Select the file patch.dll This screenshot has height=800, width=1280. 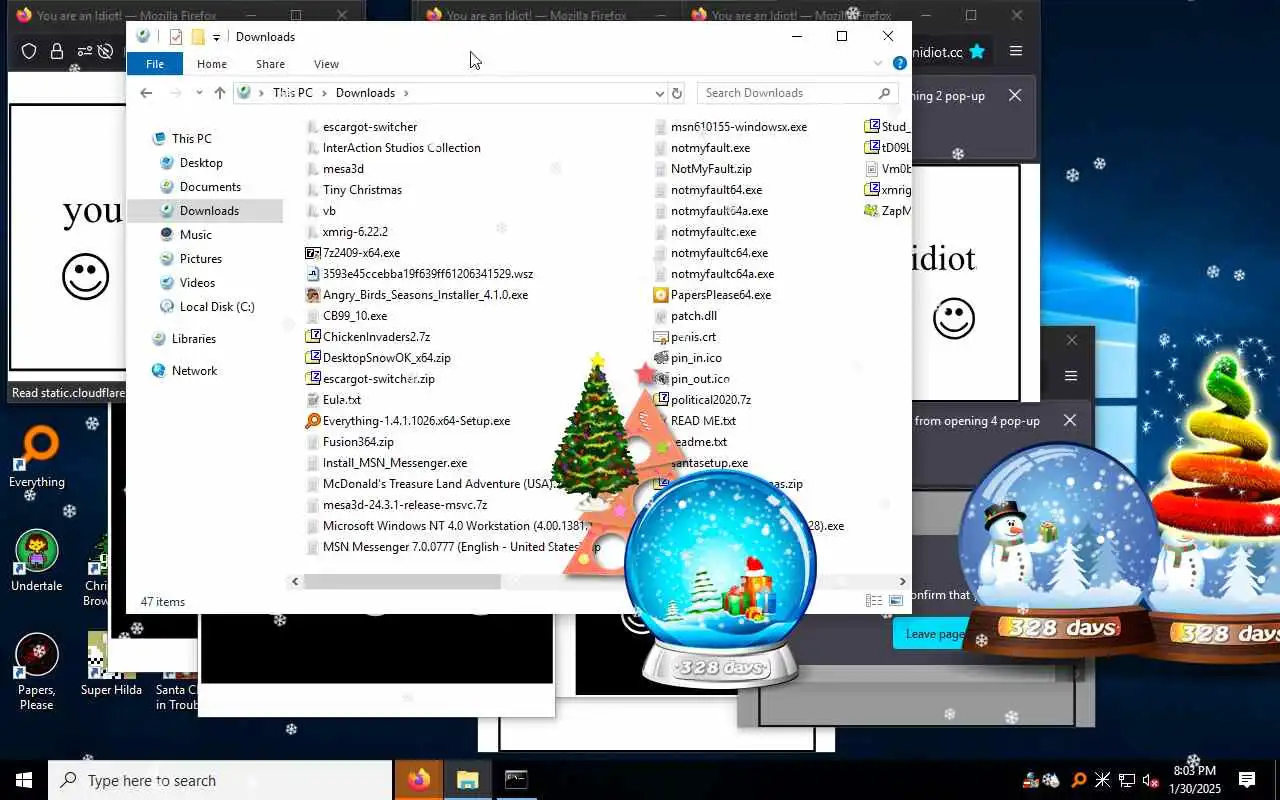coord(694,316)
